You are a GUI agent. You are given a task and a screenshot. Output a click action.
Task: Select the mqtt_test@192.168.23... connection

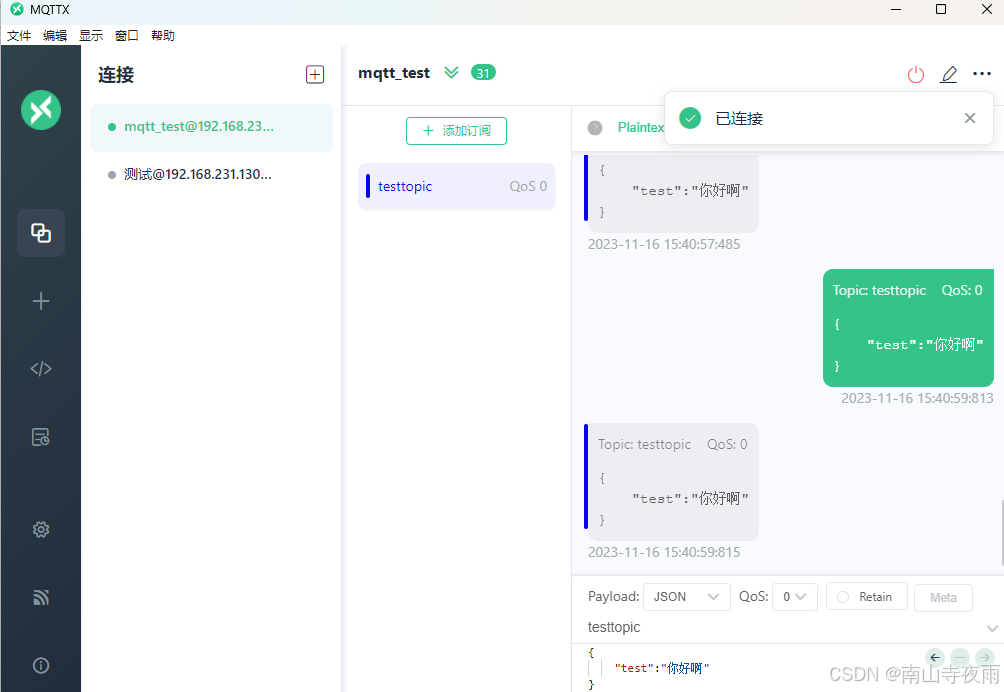coord(211,127)
